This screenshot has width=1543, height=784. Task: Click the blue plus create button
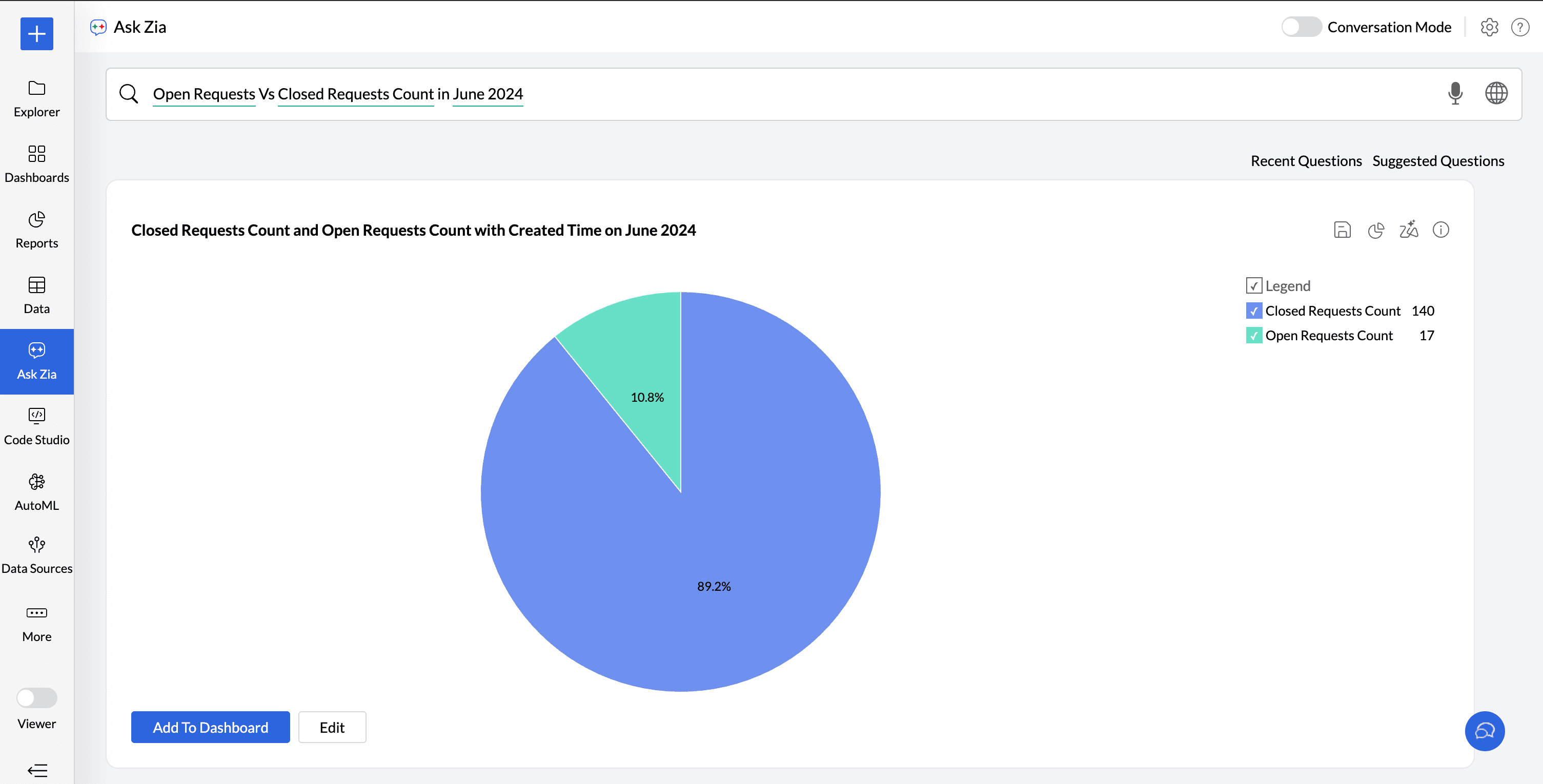pyautogui.click(x=36, y=33)
